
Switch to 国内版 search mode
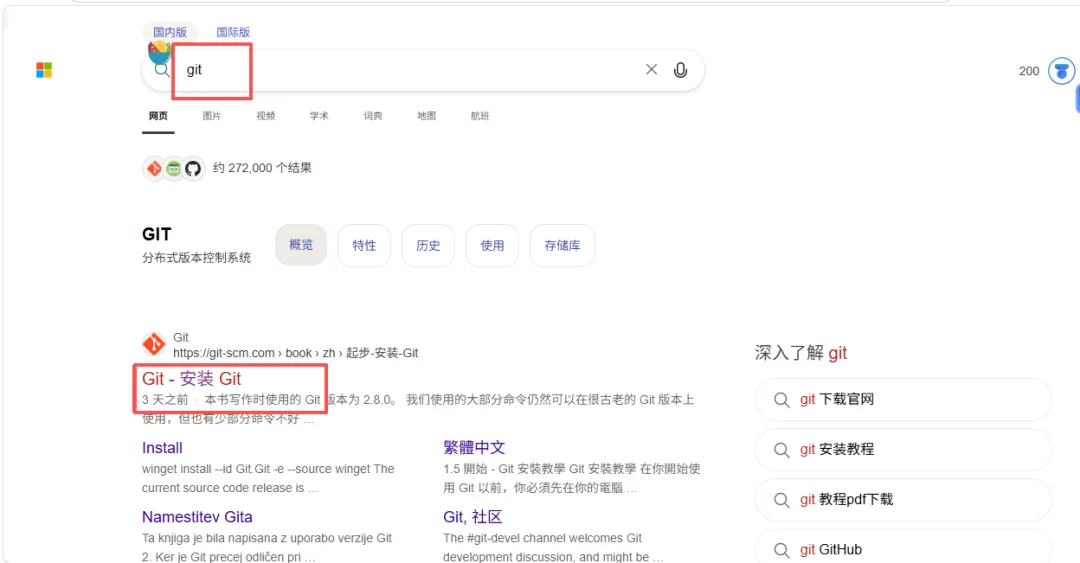170,32
